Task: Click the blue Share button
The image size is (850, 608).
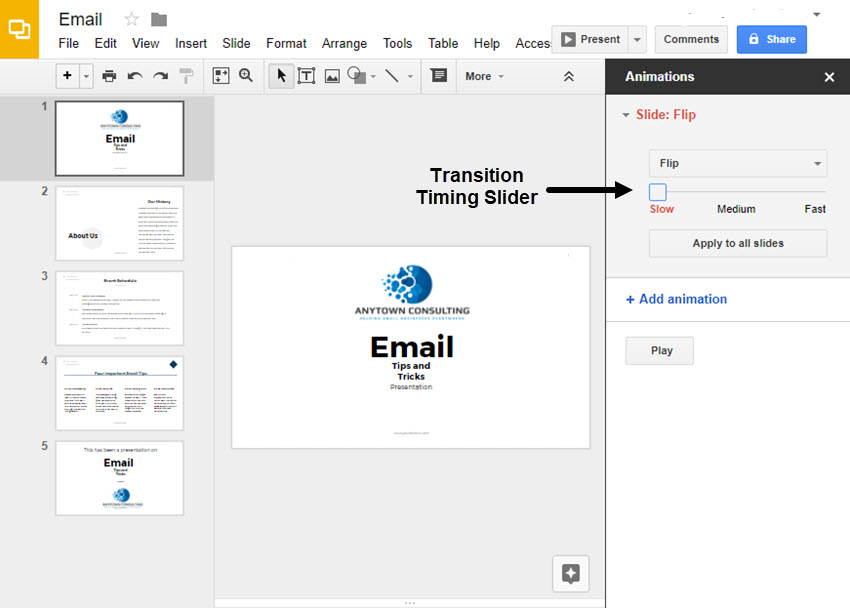Action: click(x=771, y=39)
